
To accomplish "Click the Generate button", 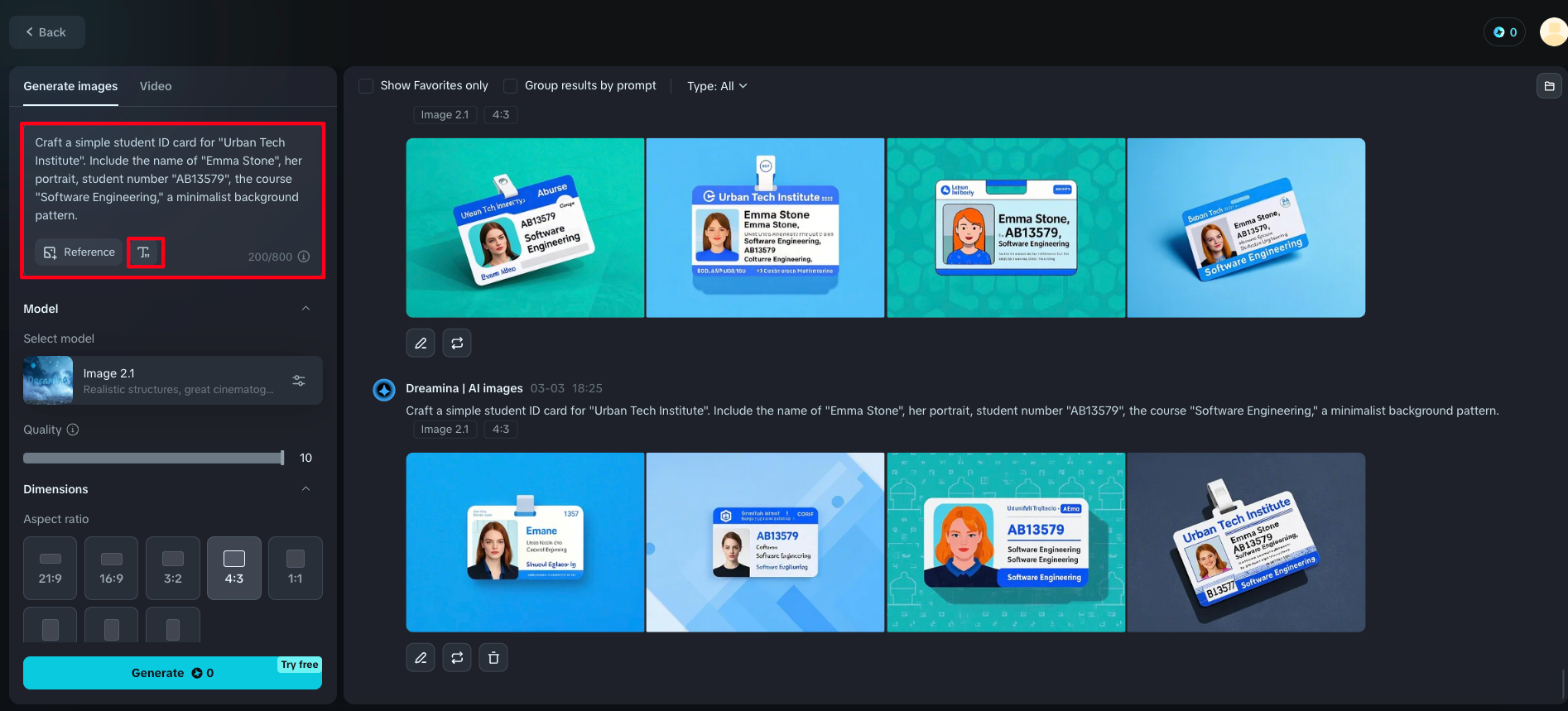I will (x=172, y=673).
